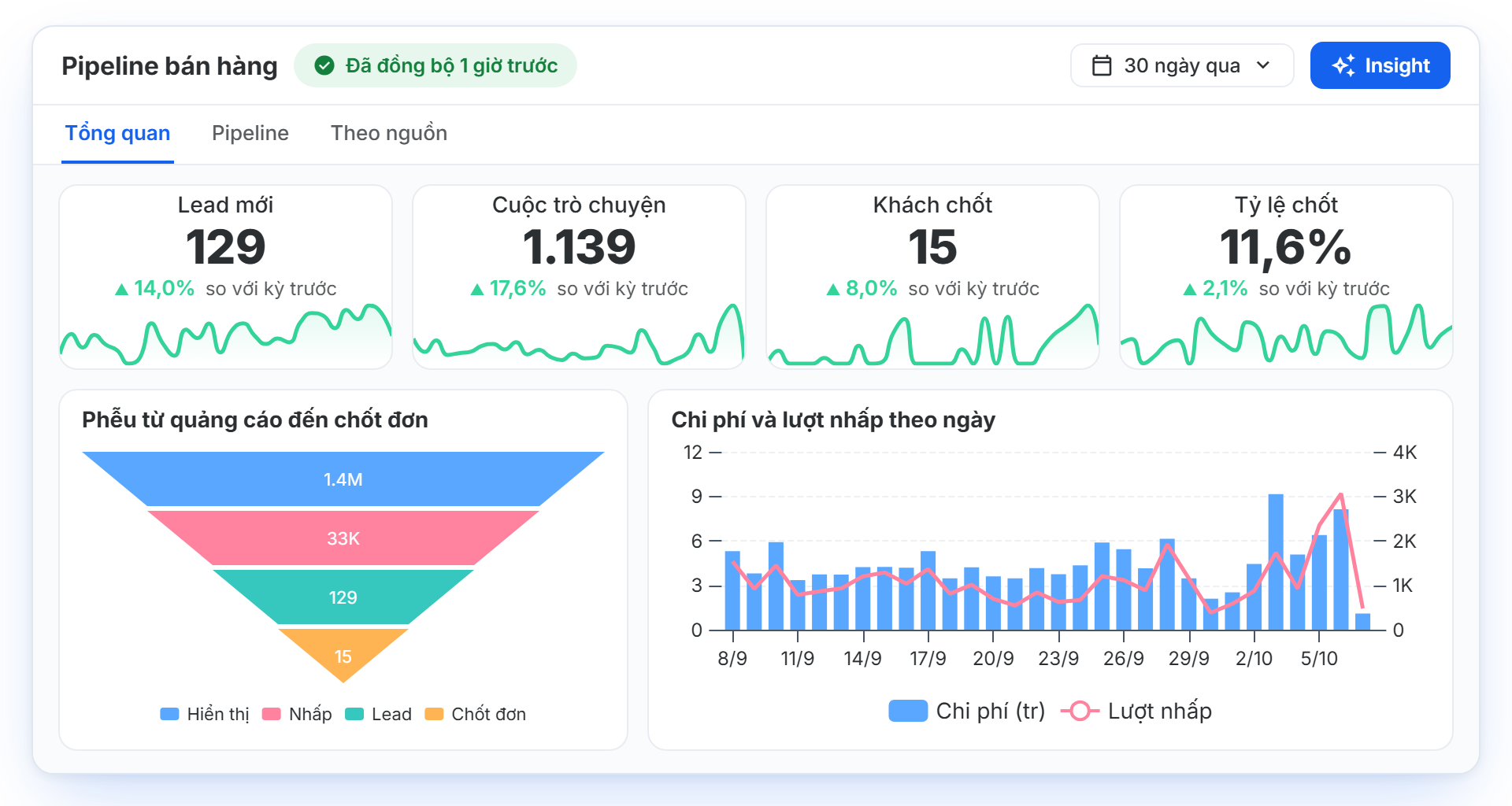Switch to the Theo nguồn tab
This screenshot has height=806, width=1512.
389,133
